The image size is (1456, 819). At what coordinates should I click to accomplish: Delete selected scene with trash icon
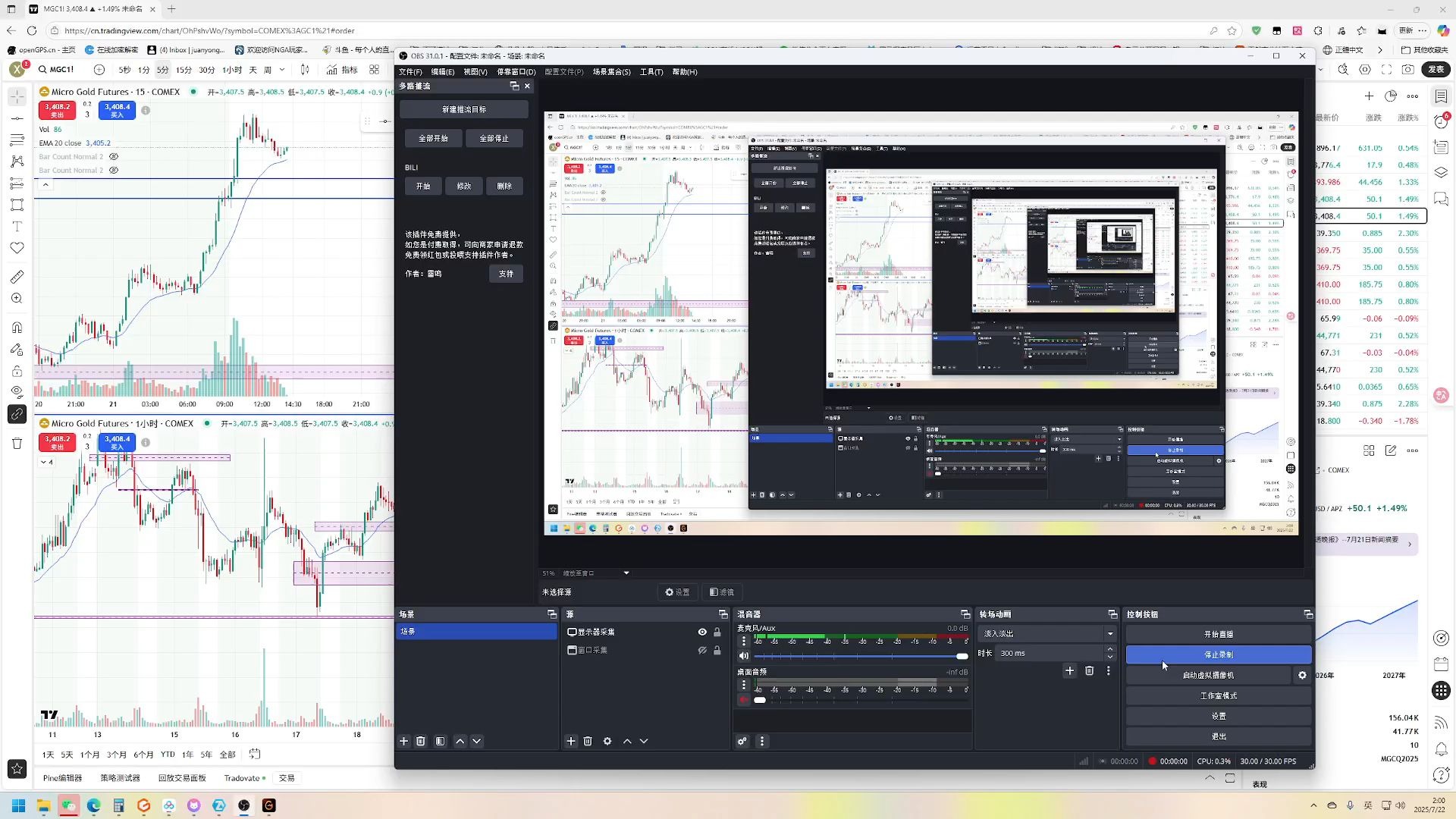coord(421,741)
